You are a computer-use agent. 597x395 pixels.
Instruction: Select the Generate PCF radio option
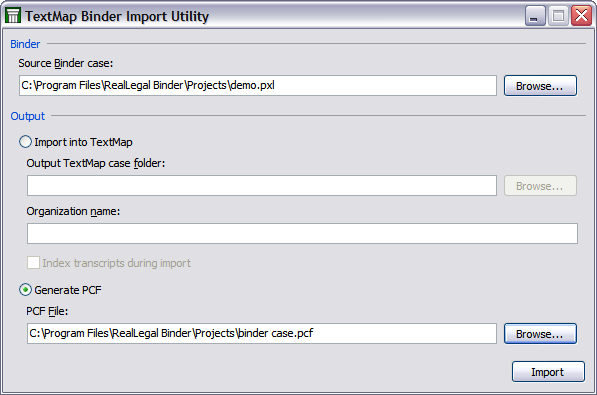(x=26, y=290)
